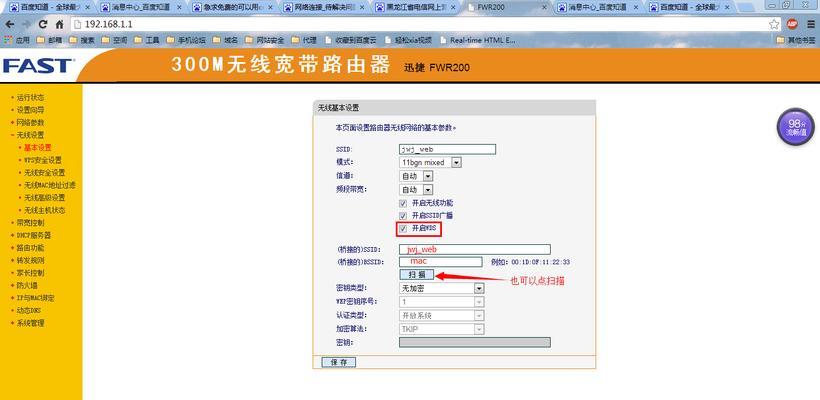Click the purple 98分 floating badge
The width and height of the screenshot is (820, 400).
pos(795,127)
